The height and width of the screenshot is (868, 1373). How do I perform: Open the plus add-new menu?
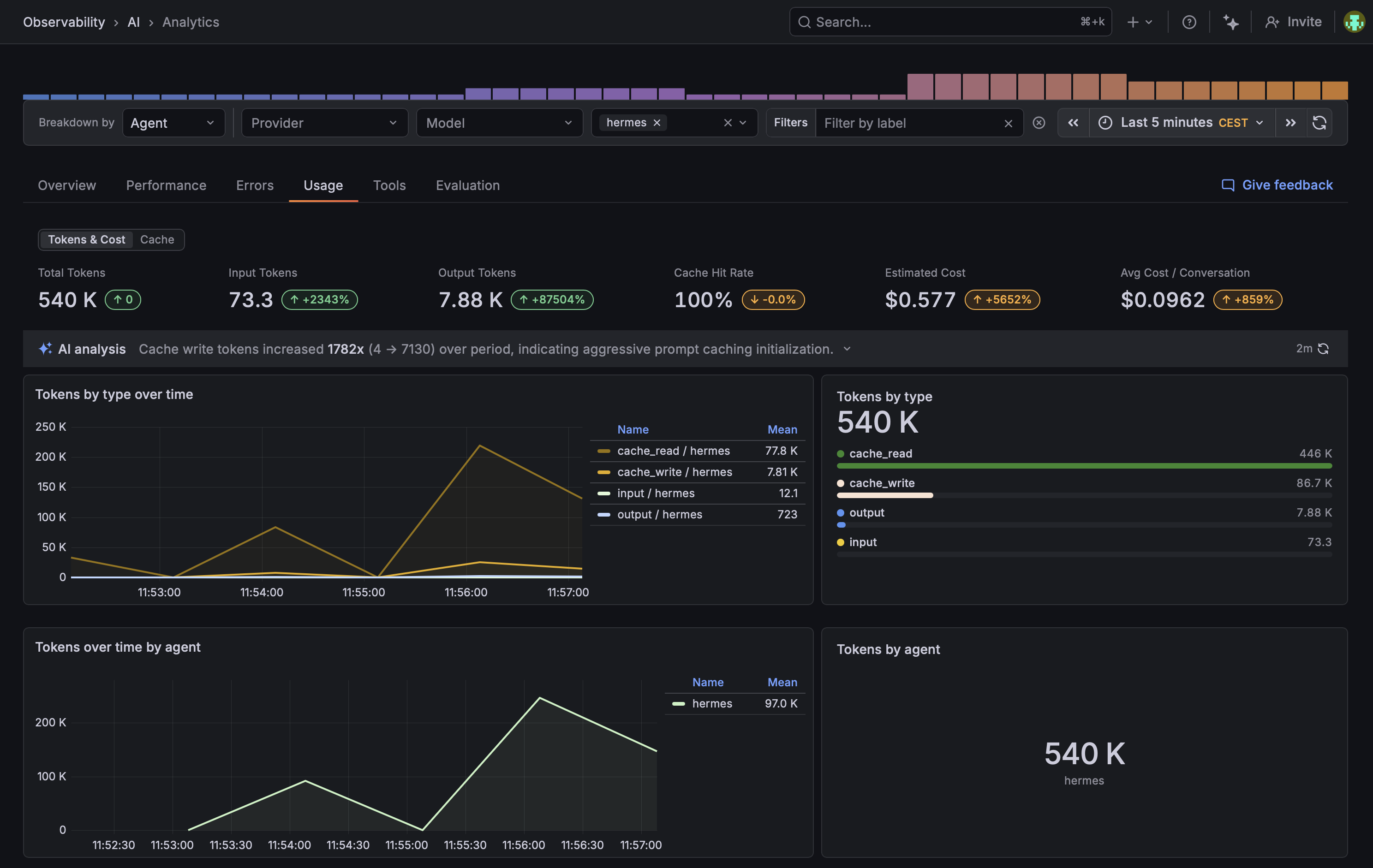point(1140,22)
